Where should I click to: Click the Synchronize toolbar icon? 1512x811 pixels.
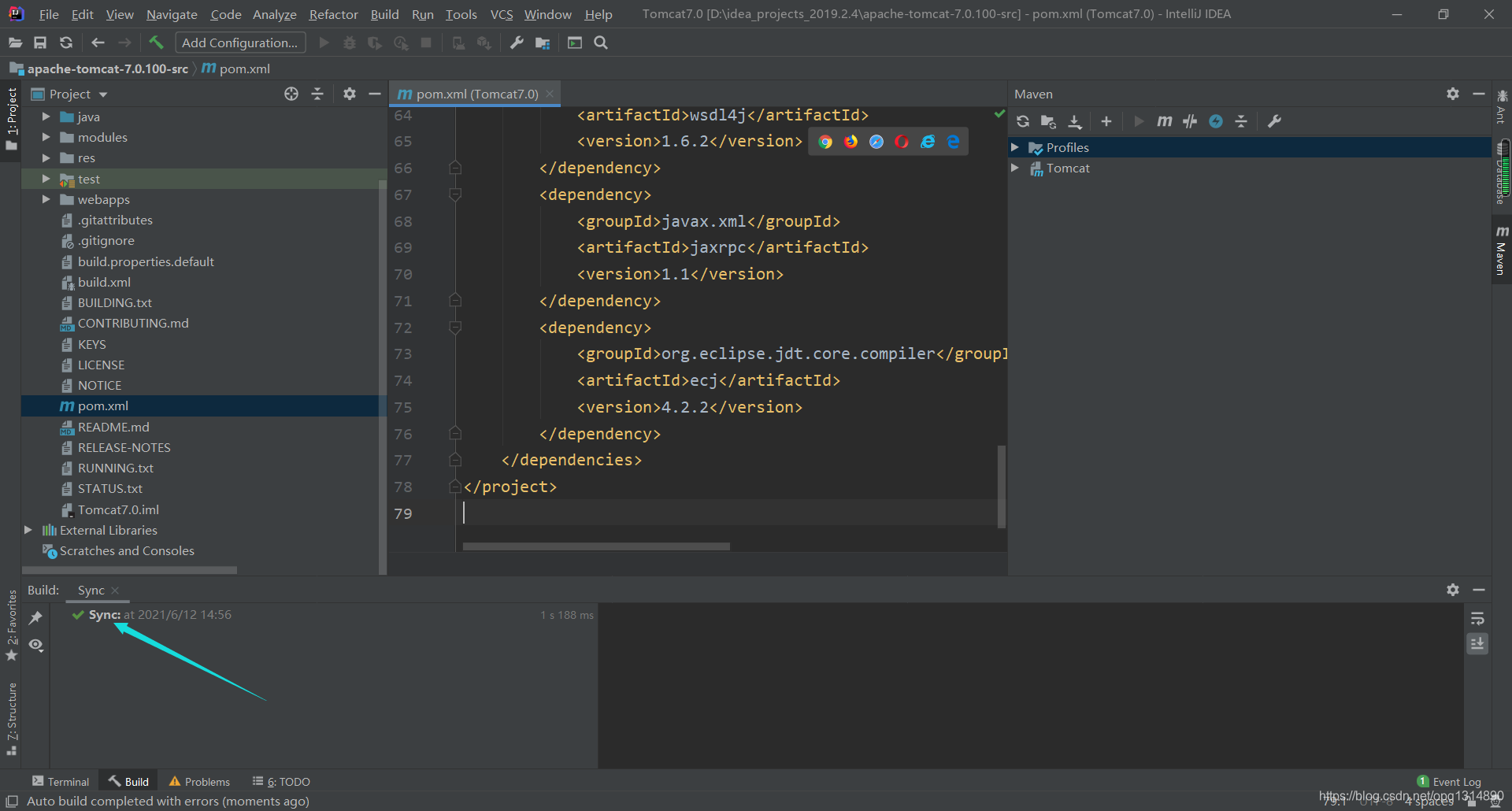pyautogui.click(x=66, y=43)
